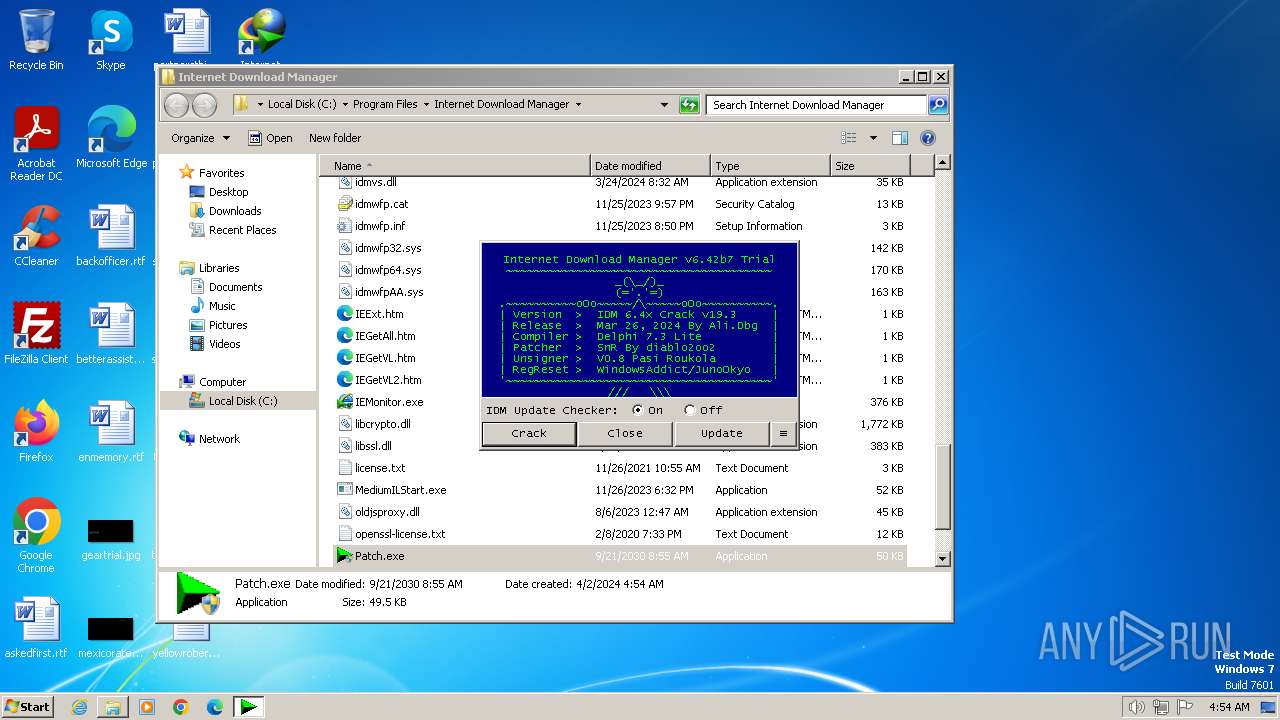Select the IEMonitor.exe file icon
Screen dimensions: 1280x720
click(345, 402)
